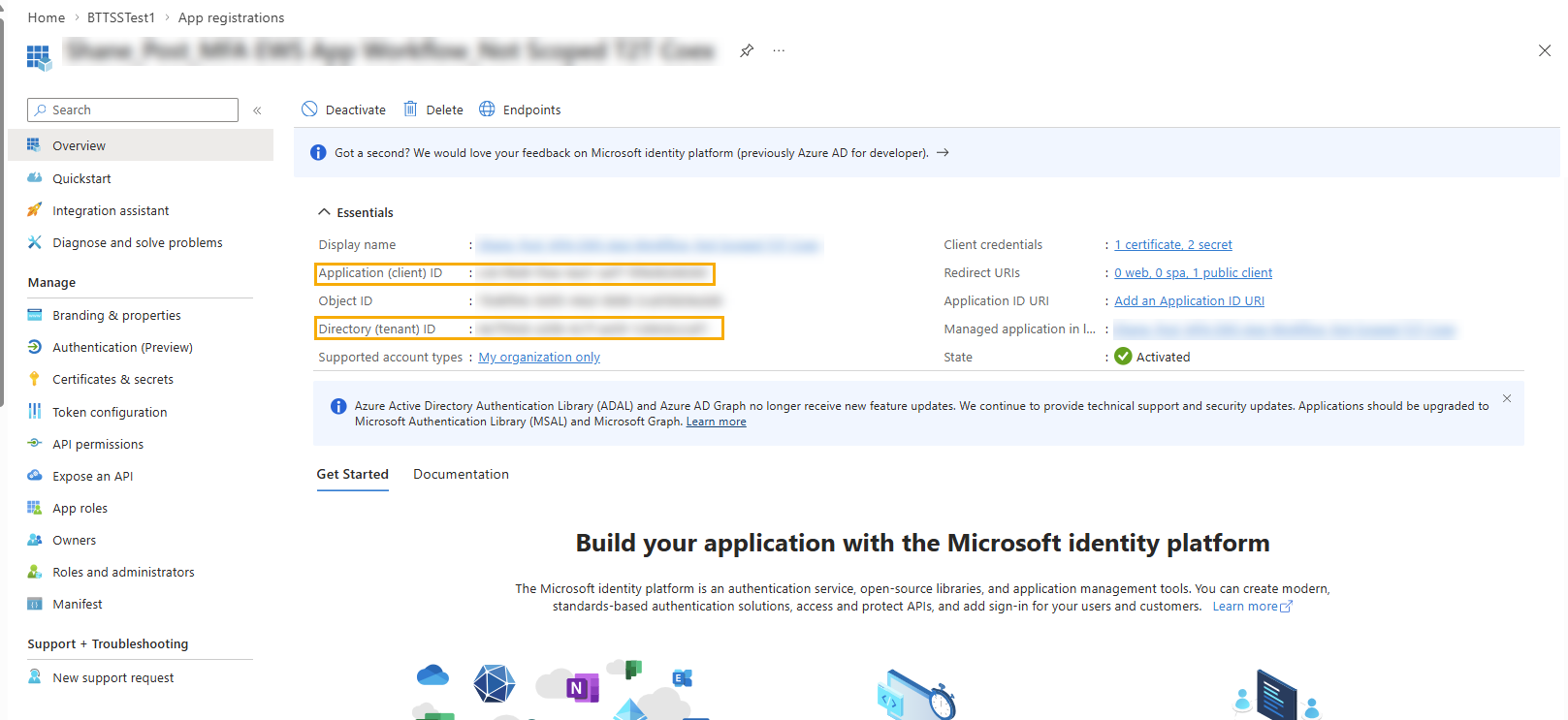Click the Activated state text
Image resolution: width=1568 pixels, height=720 pixels.
1163,357
